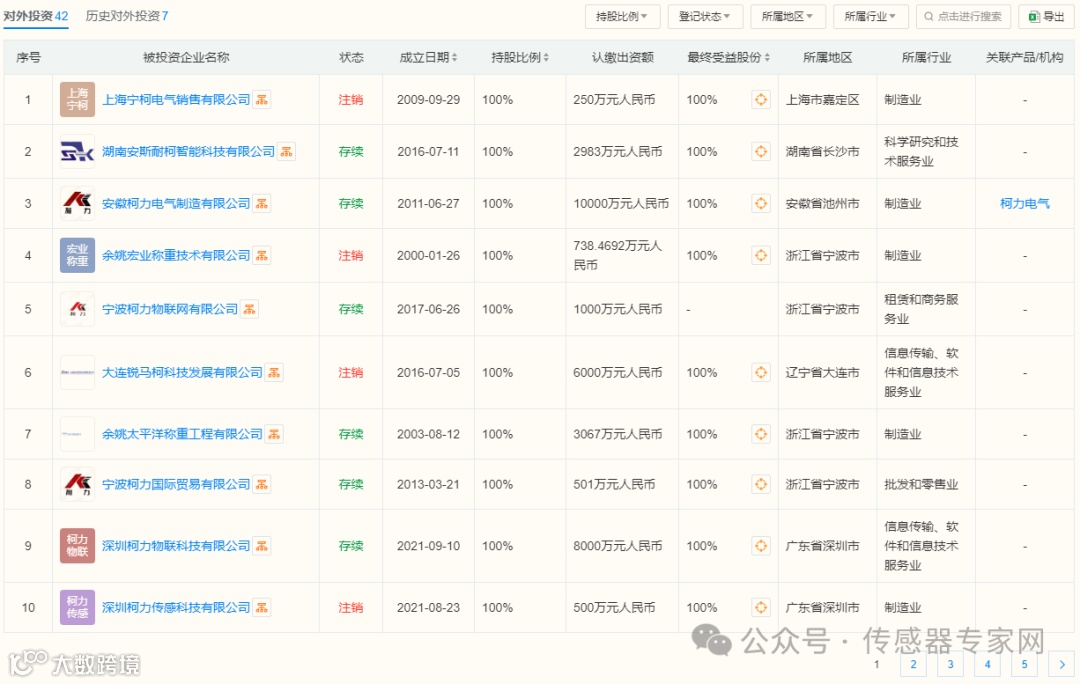Viewport: 1080px width, 684px height.
Task: Open 湖南安斯耐柯智能科技有限公司 link
Action: pyautogui.click(x=188, y=152)
